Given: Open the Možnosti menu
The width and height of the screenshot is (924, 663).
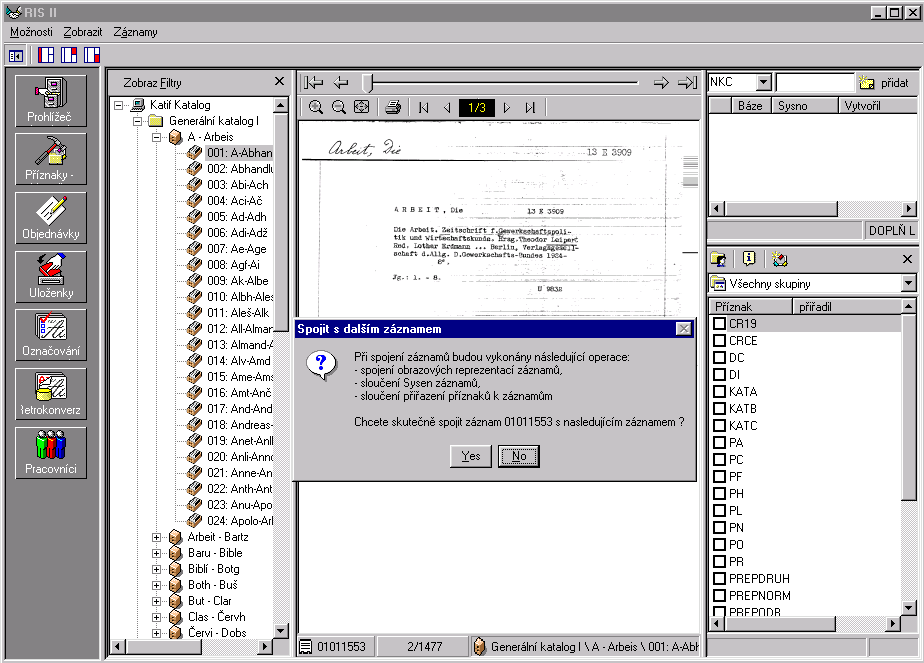Looking at the screenshot, I should click(31, 32).
